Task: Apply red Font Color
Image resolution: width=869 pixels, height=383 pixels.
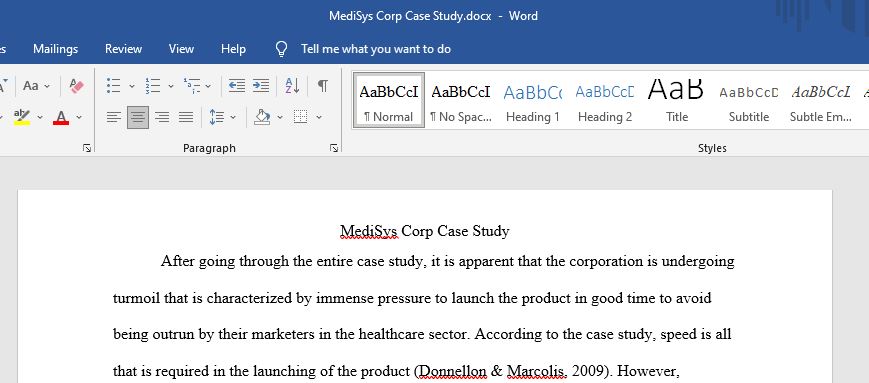Action: (x=61, y=117)
